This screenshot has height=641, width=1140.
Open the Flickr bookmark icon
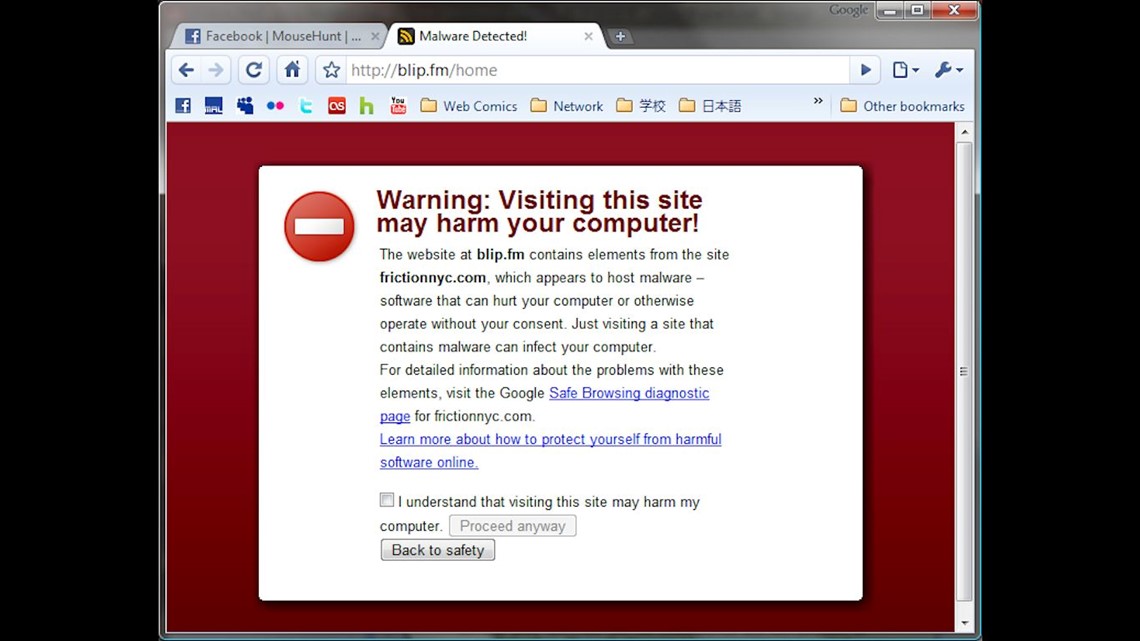click(x=276, y=106)
